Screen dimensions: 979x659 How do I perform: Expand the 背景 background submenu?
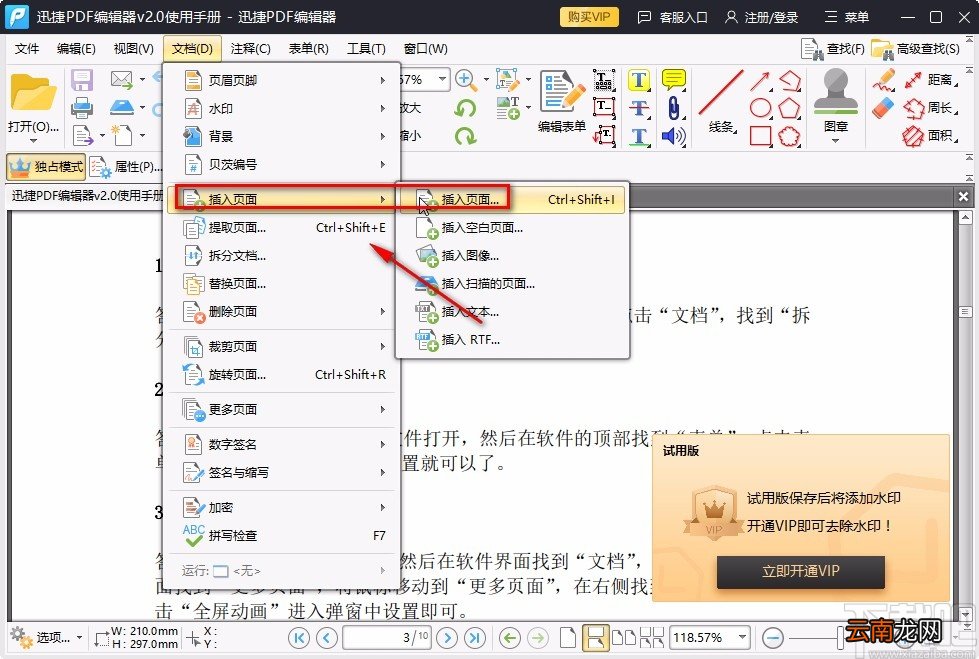[x=285, y=137]
